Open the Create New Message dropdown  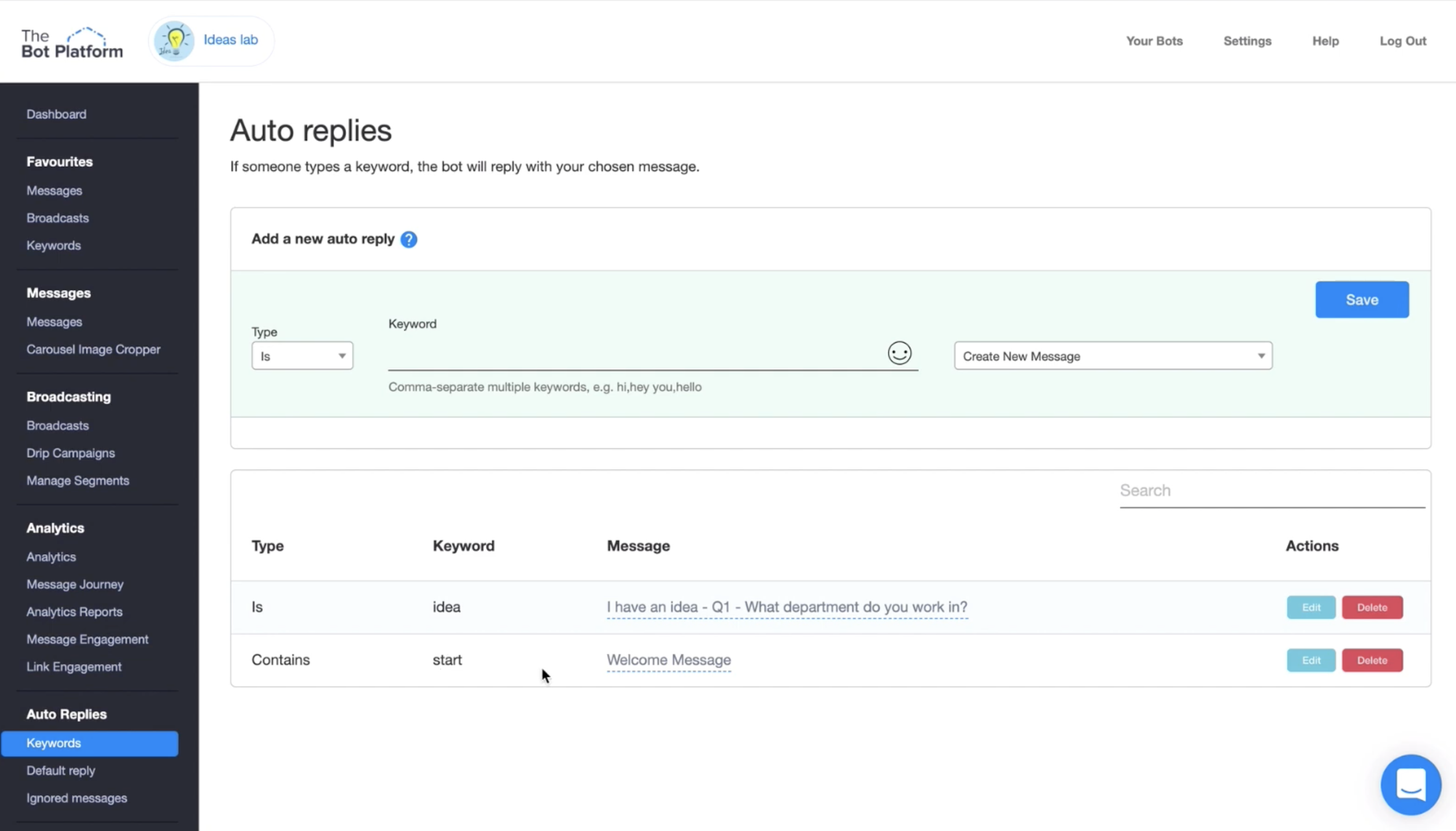click(1112, 356)
